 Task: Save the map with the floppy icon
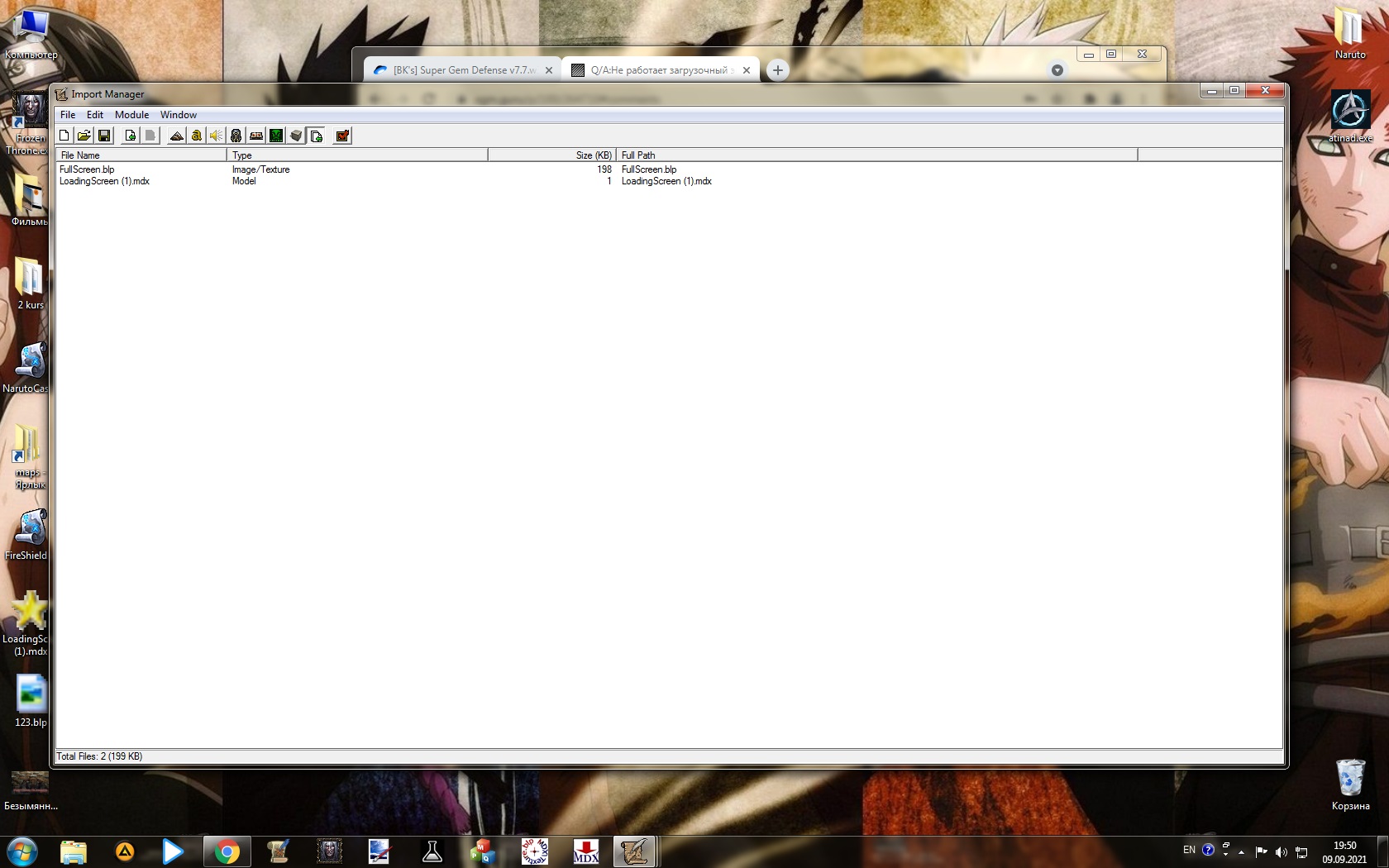pyautogui.click(x=104, y=136)
